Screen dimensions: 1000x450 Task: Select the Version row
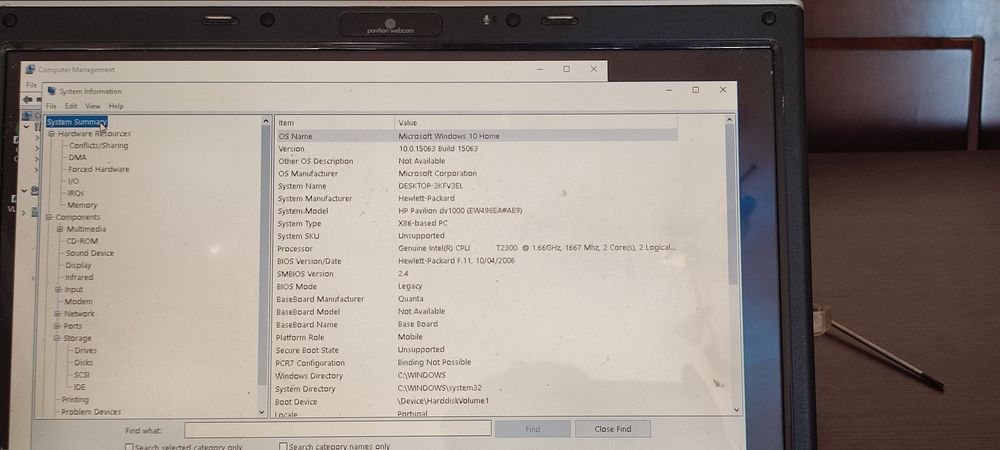click(x=476, y=149)
